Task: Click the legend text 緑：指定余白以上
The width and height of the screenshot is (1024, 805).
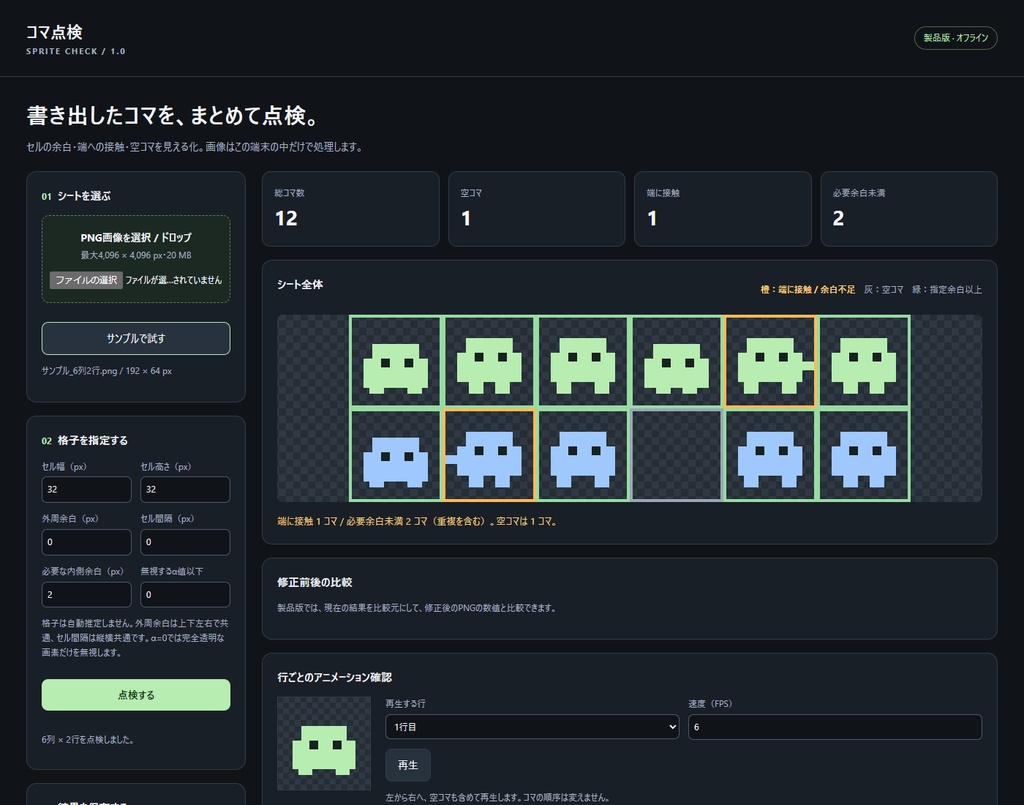Action: tap(947, 289)
